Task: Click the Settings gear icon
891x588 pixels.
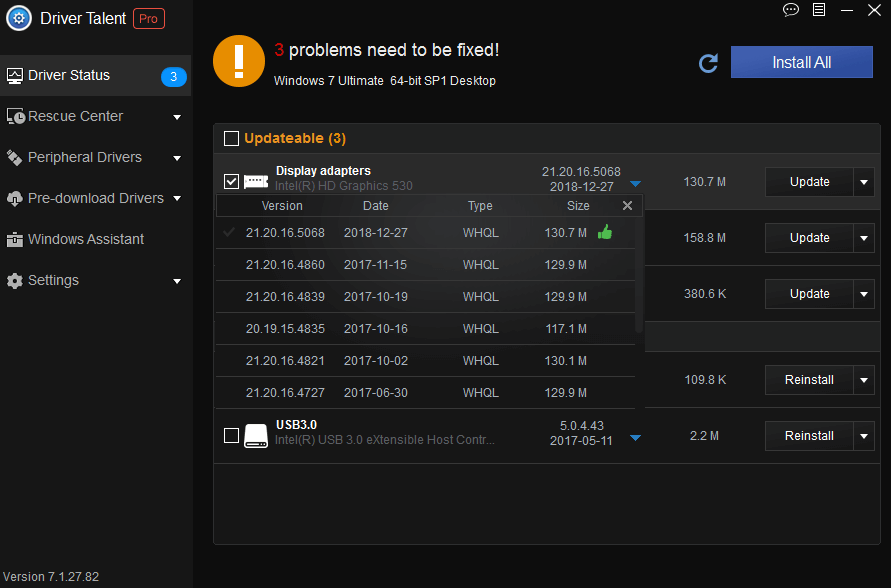Action: [14, 281]
